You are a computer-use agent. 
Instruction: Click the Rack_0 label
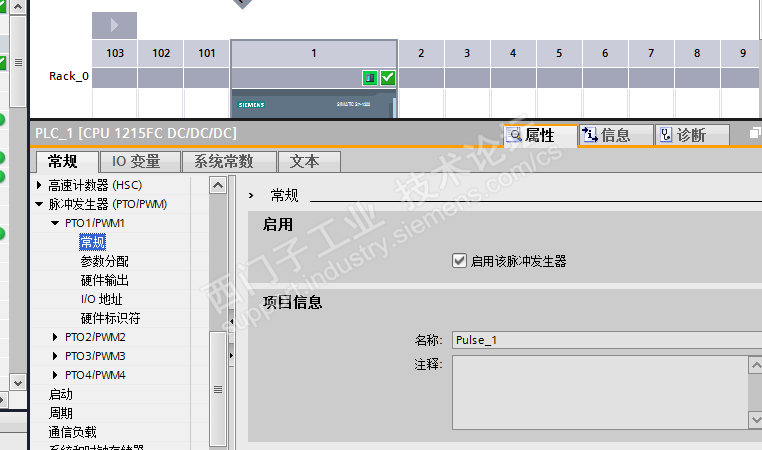(x=69, y=76)
